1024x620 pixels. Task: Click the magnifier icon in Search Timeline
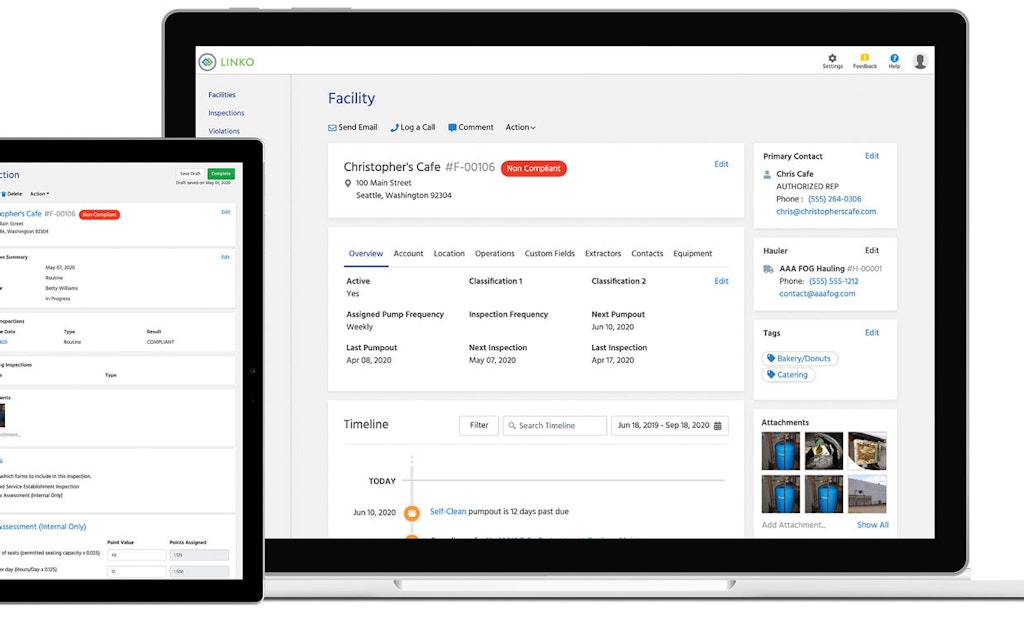(x=512, y=426)
